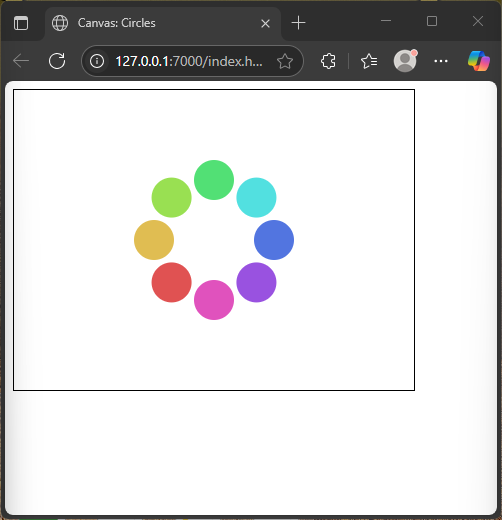
Task: Launch the Copilot sidebar icon
Action: tap(478, 61)
